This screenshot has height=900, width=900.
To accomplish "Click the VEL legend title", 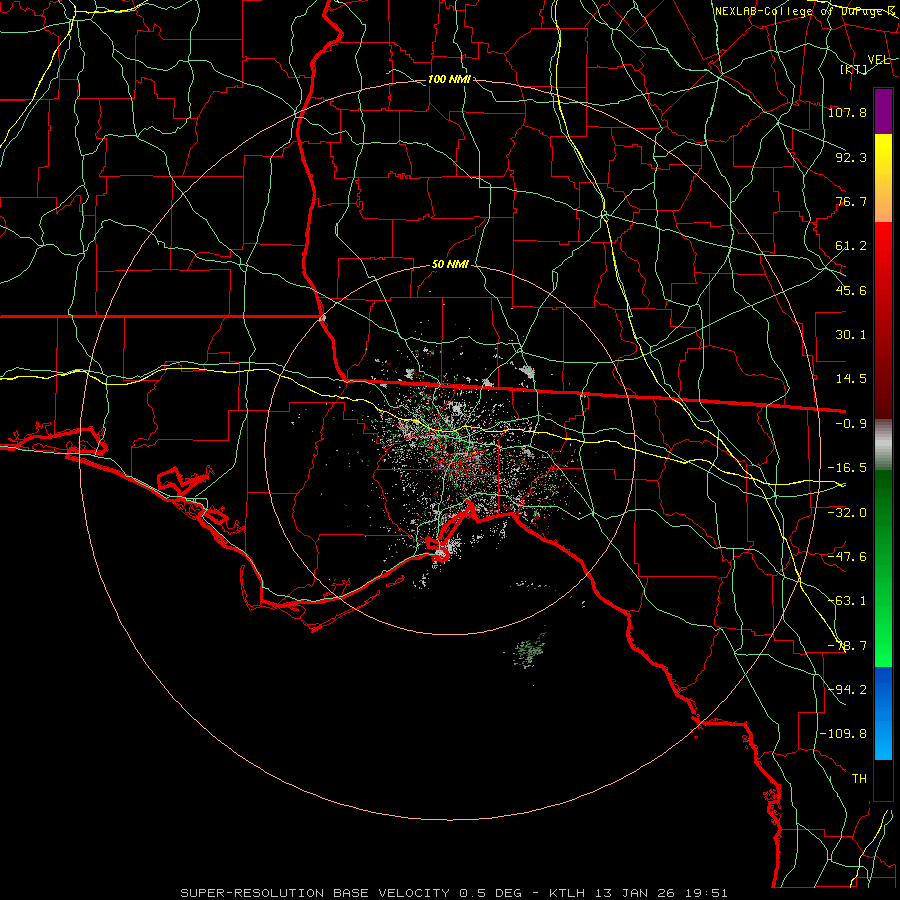I will click(878, 60).
